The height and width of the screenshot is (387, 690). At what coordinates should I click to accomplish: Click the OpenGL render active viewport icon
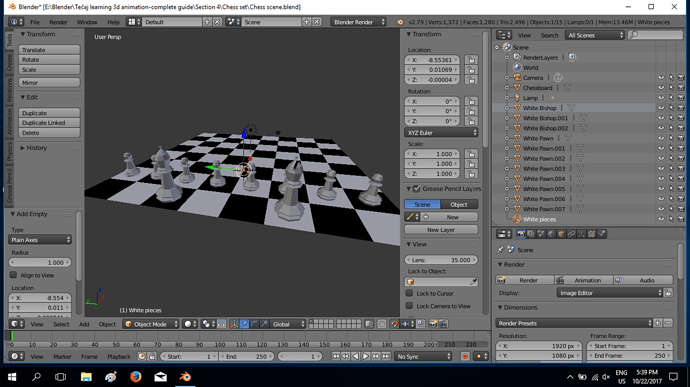point(433,324)
